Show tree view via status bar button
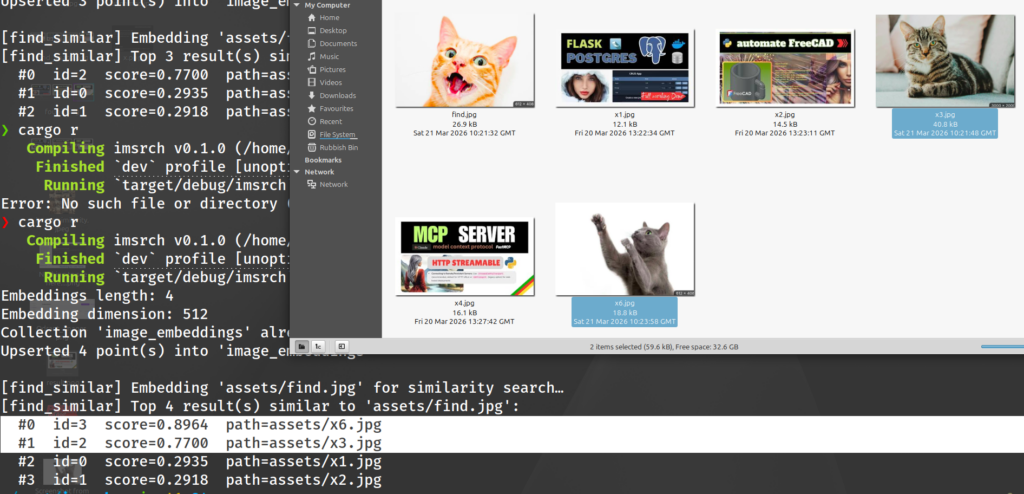Screen dimensions: 1024x494 point(318,346)
